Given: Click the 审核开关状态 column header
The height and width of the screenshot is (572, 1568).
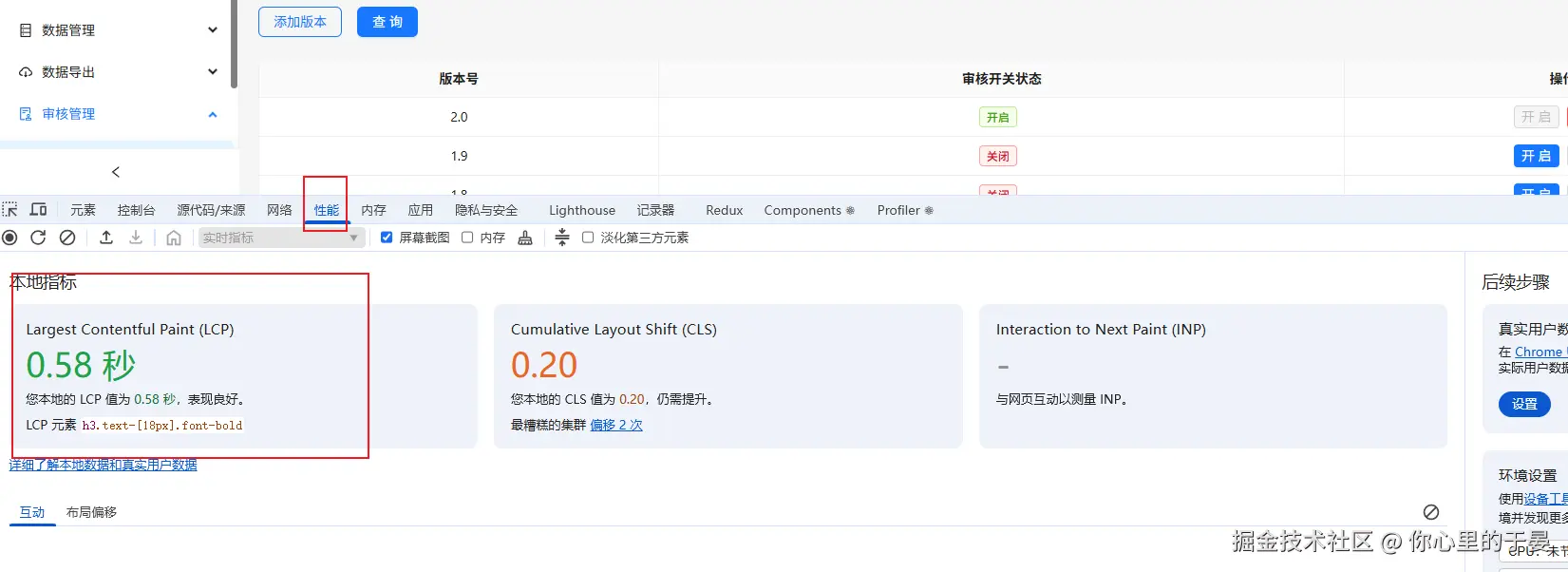Looking at the screenshot, I should 1001,79.
